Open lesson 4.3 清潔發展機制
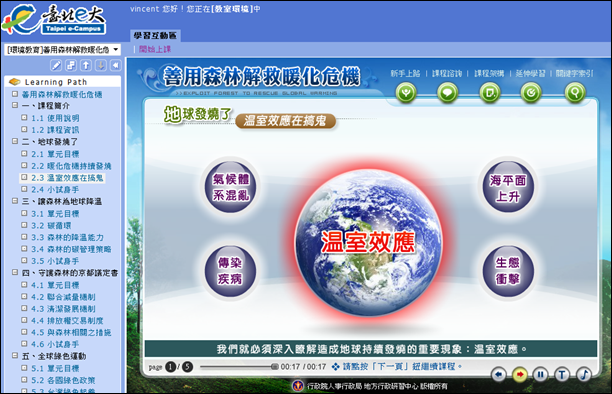Screen dimensions: 612x394 [63, 308]
